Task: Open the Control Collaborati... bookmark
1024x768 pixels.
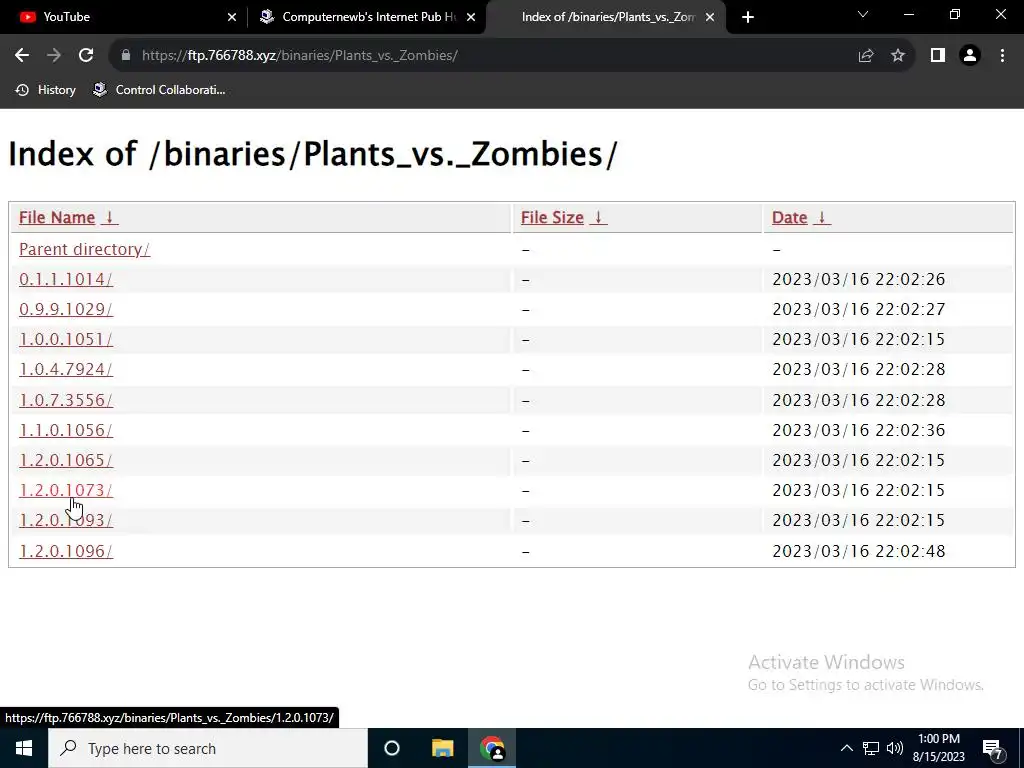Action: 159,90
